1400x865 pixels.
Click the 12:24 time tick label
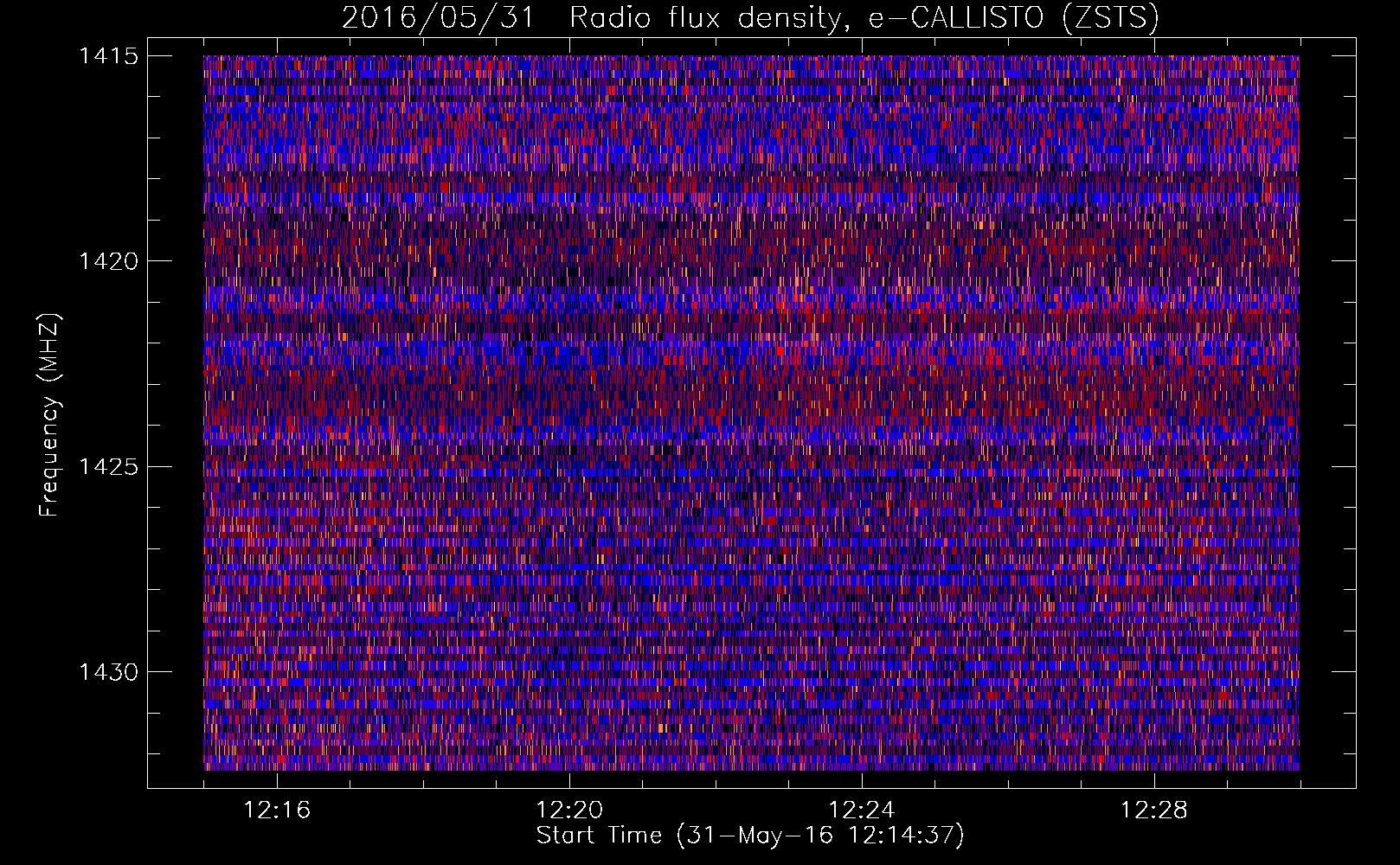pyautogui.click(x=862, y=811)
